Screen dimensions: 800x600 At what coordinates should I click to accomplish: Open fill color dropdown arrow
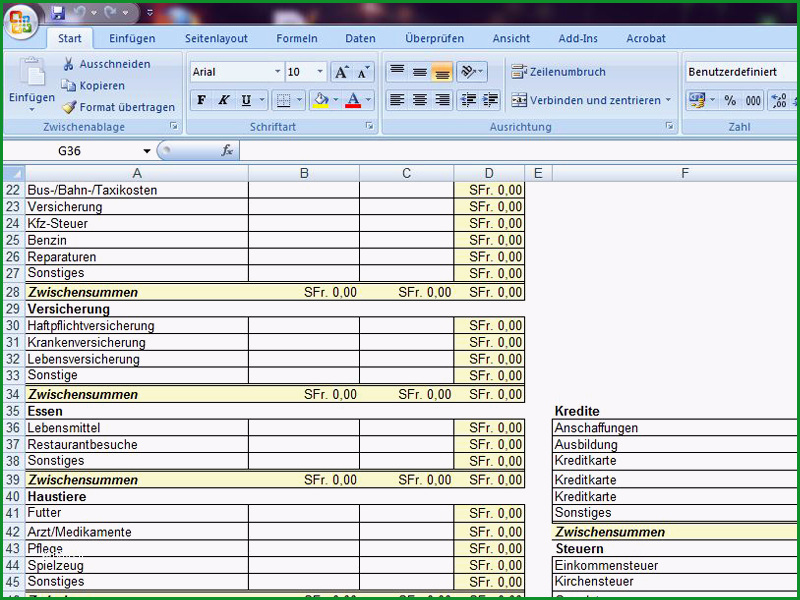(336, 100)
